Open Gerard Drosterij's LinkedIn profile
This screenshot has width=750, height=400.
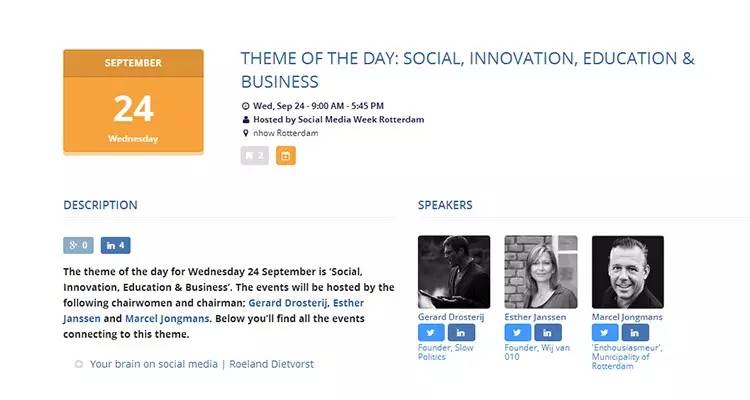pyautogui.click(x=461, y=333)
